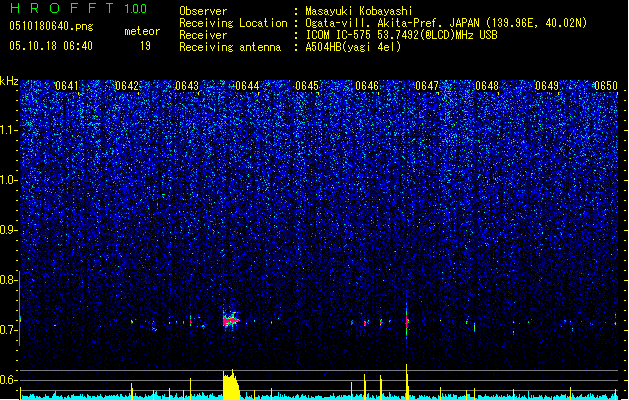Click the date stamp 05.10.18 06:40
629x400 pixels.
pos(51,46)
